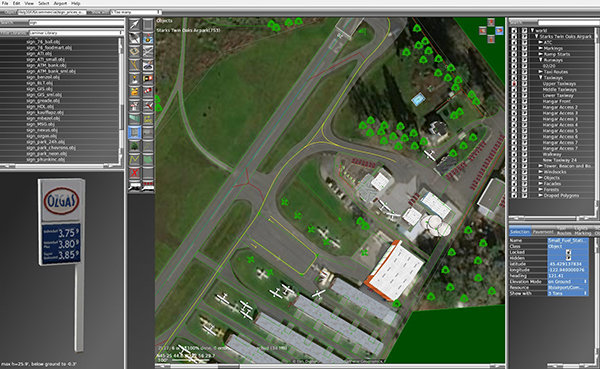Select Hangar Front in the hierarchy
Image resolution: width=600 pixels, height=369 pixels.
point(556,101)
